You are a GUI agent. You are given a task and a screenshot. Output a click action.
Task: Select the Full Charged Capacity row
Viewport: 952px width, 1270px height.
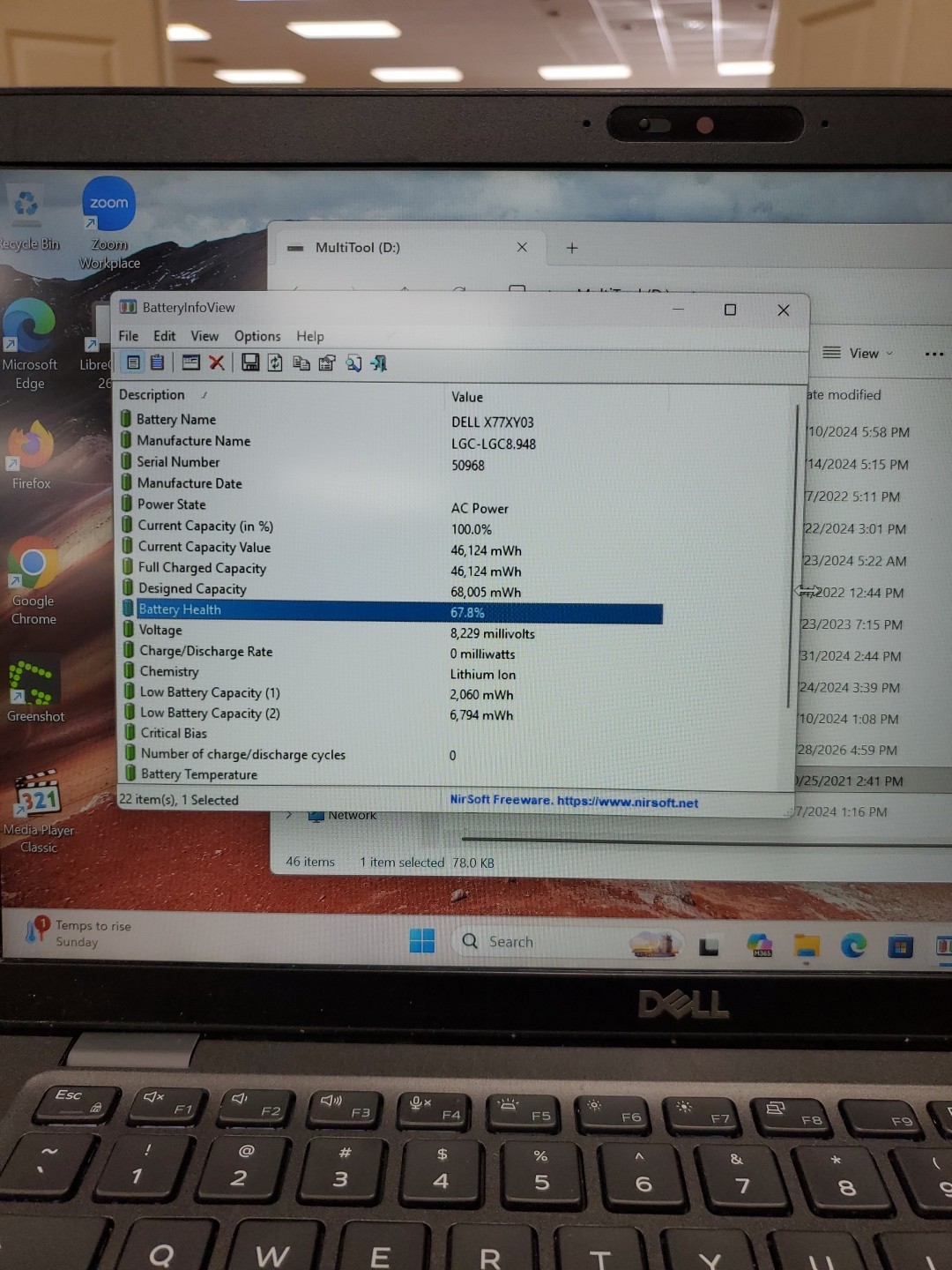(x=392, y=568)
